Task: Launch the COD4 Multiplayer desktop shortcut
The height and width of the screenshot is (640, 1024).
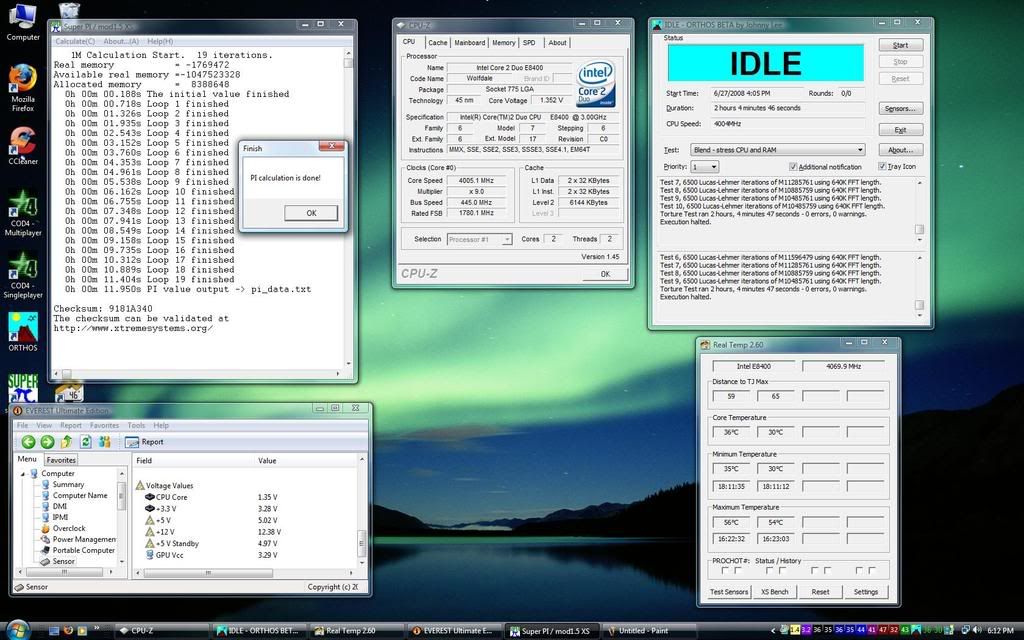Action: (x=23, y=212)
